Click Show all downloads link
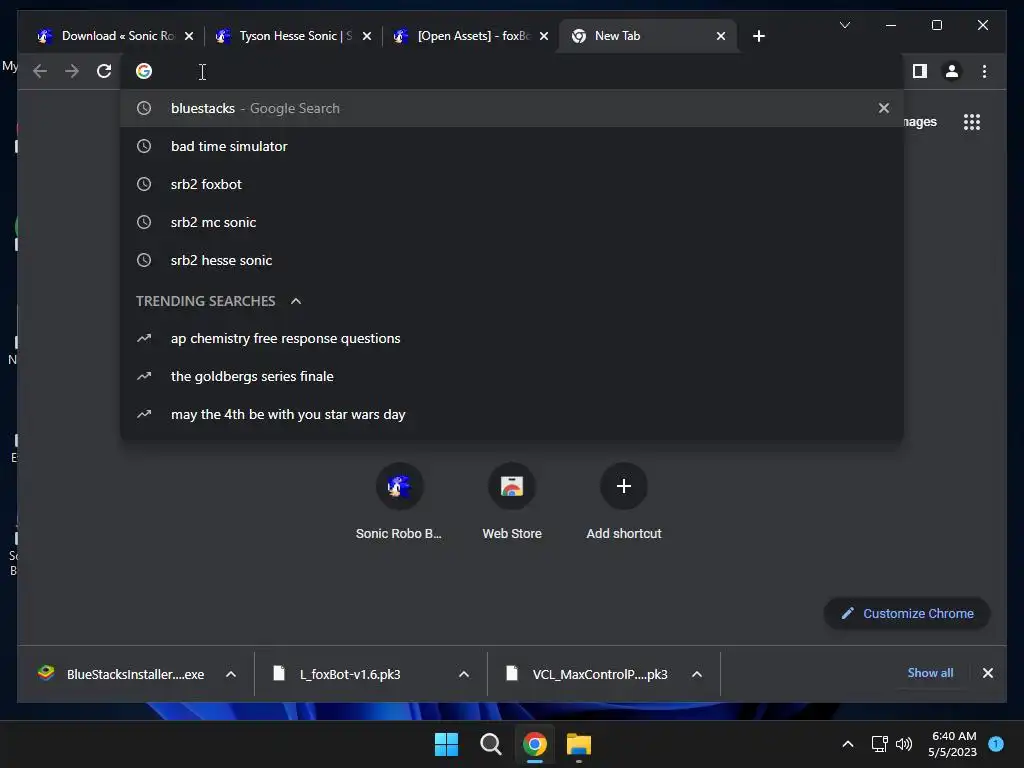Image resolution: width=1024 pixels, height=768 pixels. tap(930, 673)
